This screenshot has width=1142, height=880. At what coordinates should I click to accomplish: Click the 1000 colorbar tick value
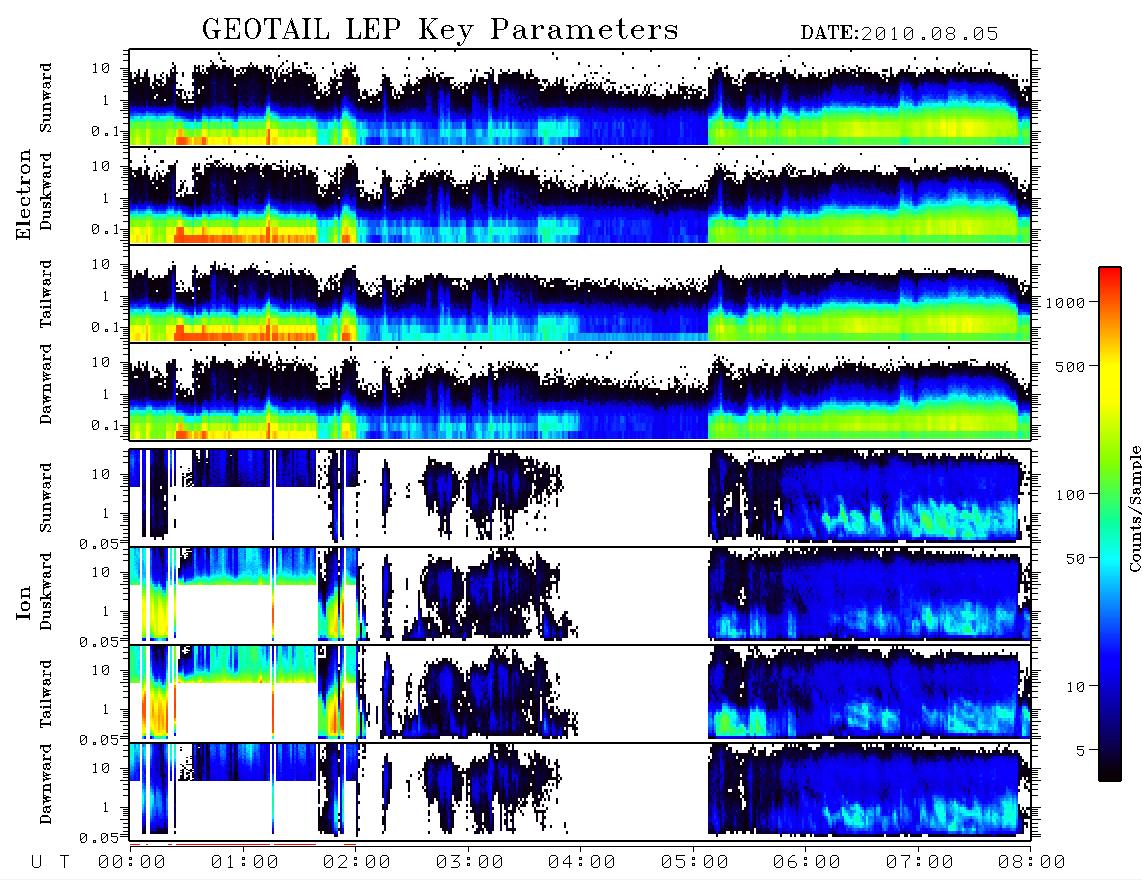click(x=1066, y=302)
